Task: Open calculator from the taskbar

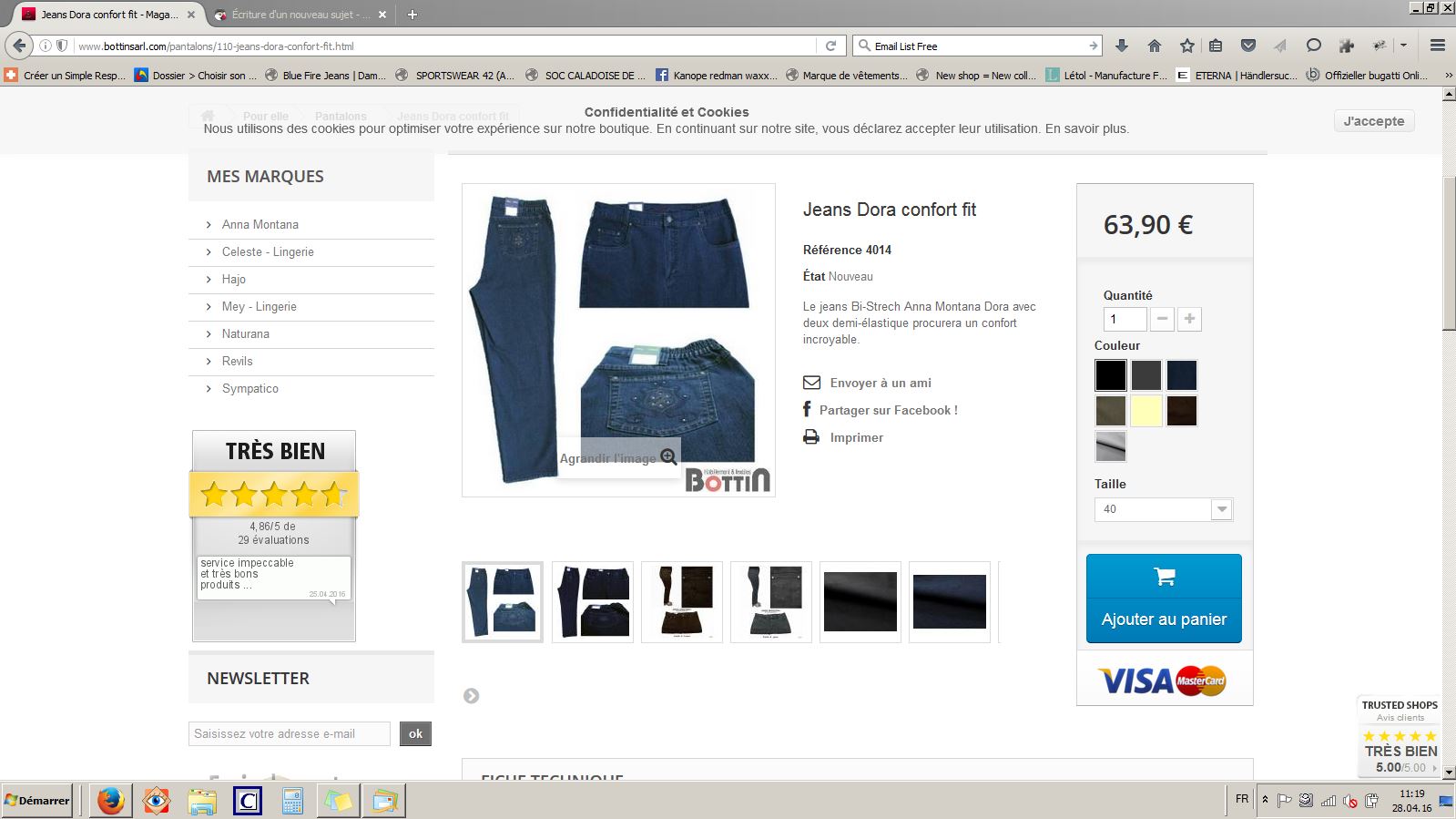Action: tap(292, 801)
